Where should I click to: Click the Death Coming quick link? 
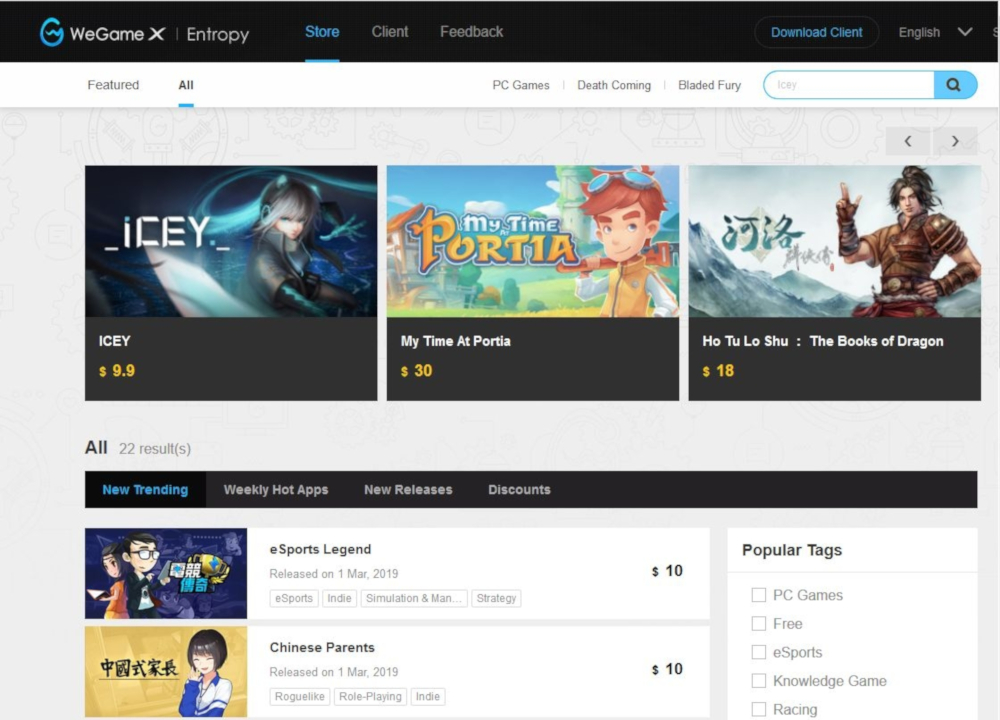click(x=614, y=85)
